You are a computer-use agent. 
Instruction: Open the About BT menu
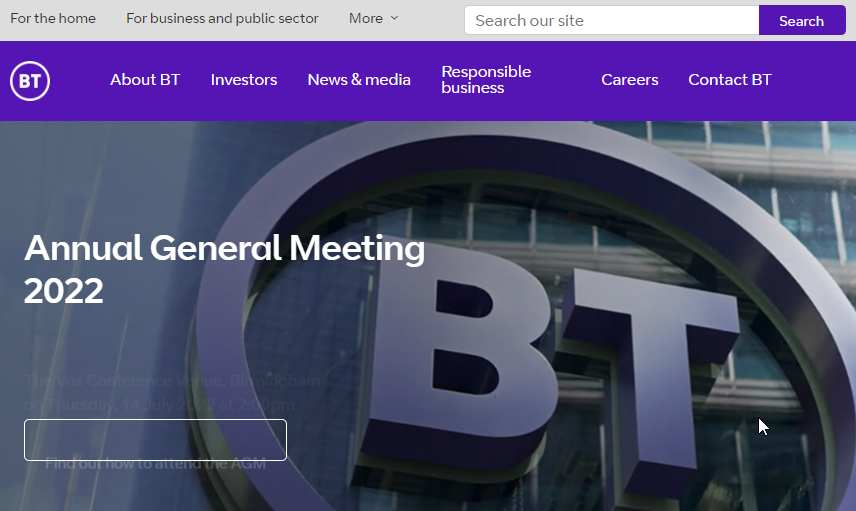145,80
